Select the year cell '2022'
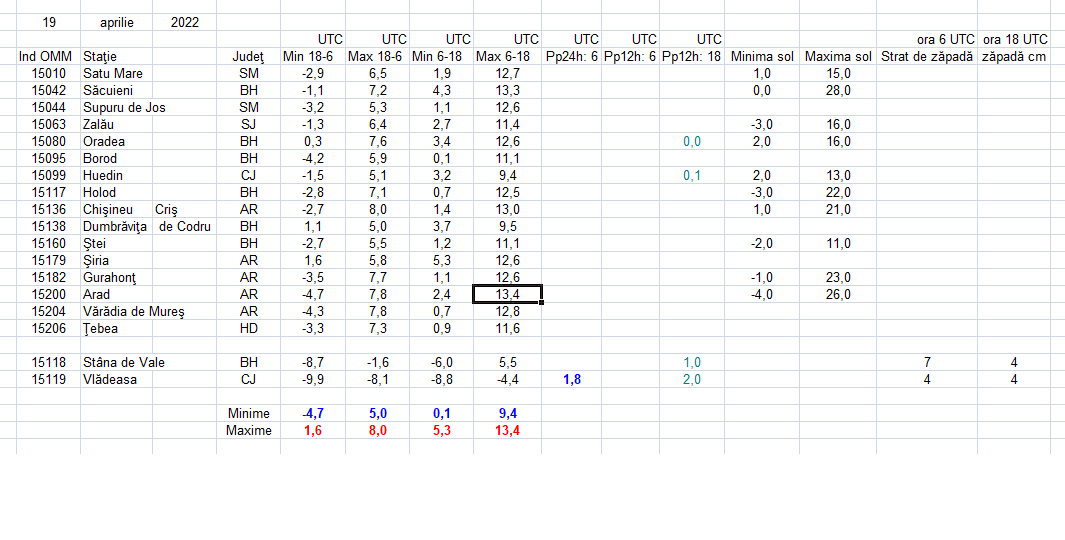1065x540 pixels. tap(185, 22)
